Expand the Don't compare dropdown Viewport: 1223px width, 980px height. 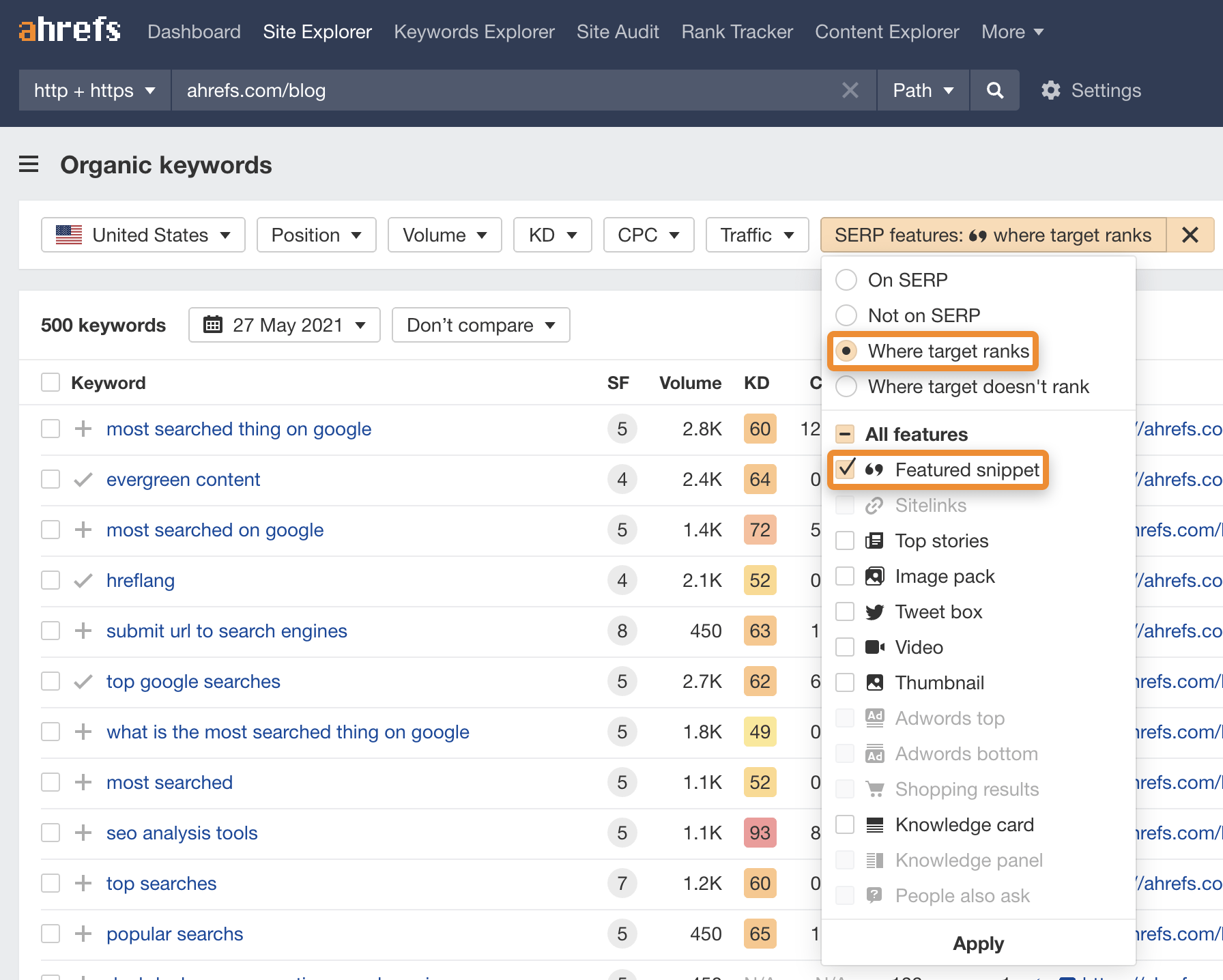pos(480,325)
